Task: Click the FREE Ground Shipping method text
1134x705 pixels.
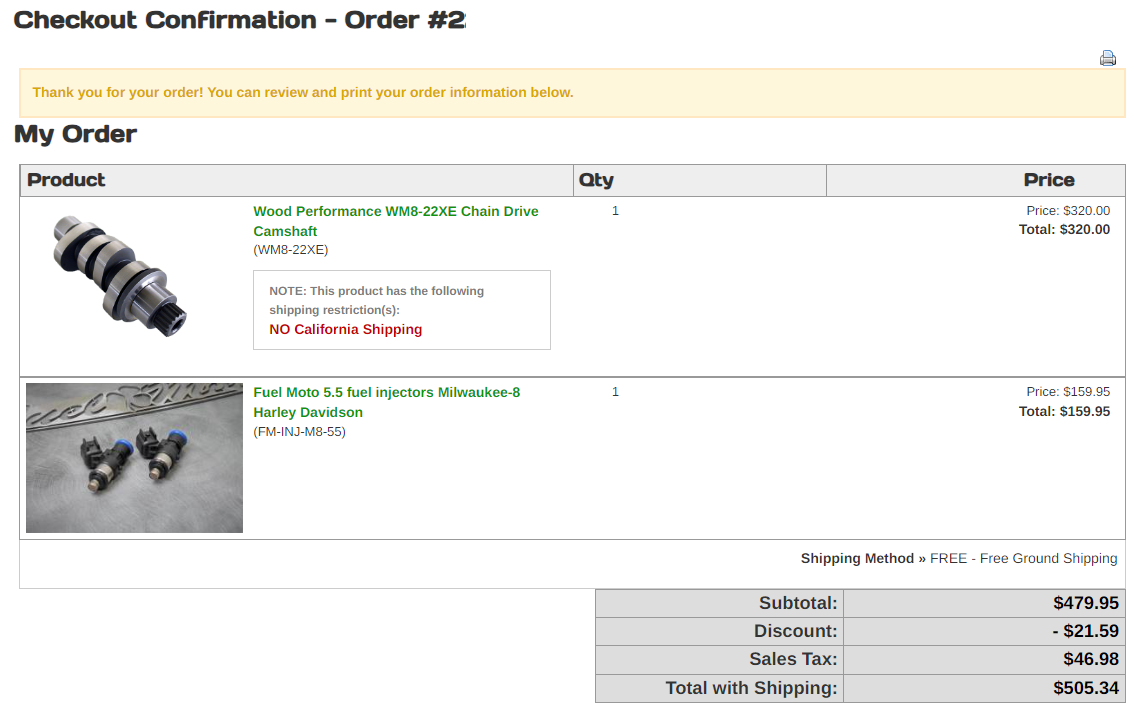Action: (x=1023, y=559)
